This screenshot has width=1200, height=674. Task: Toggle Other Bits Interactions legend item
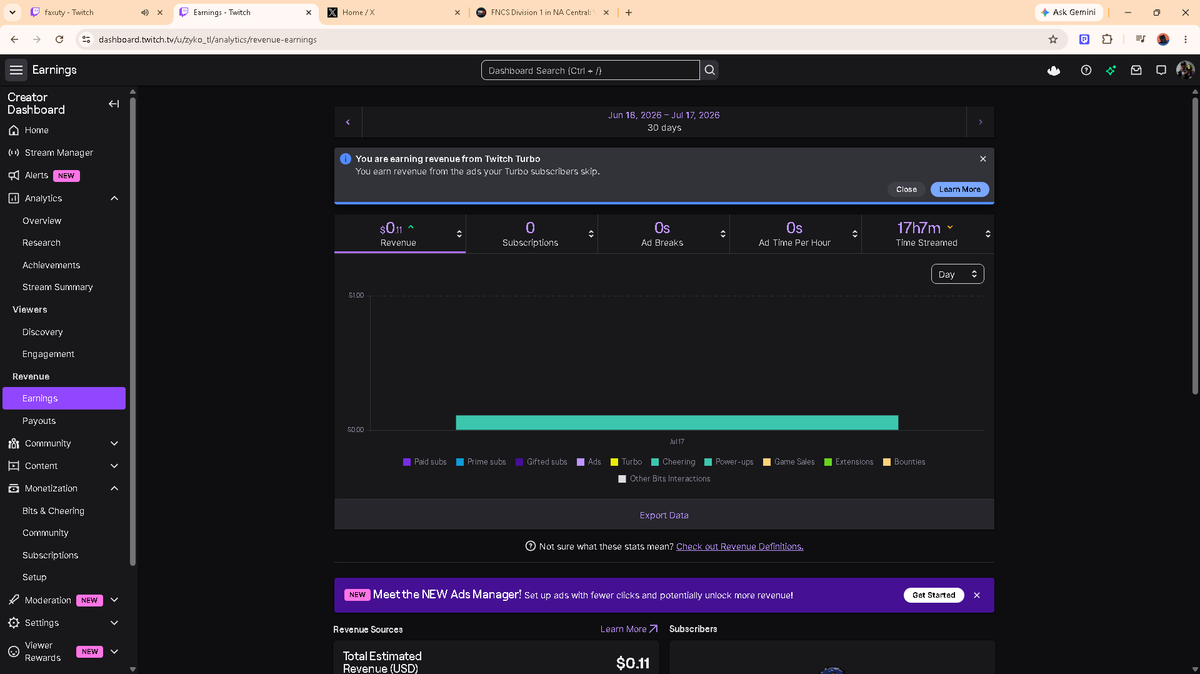664,479
